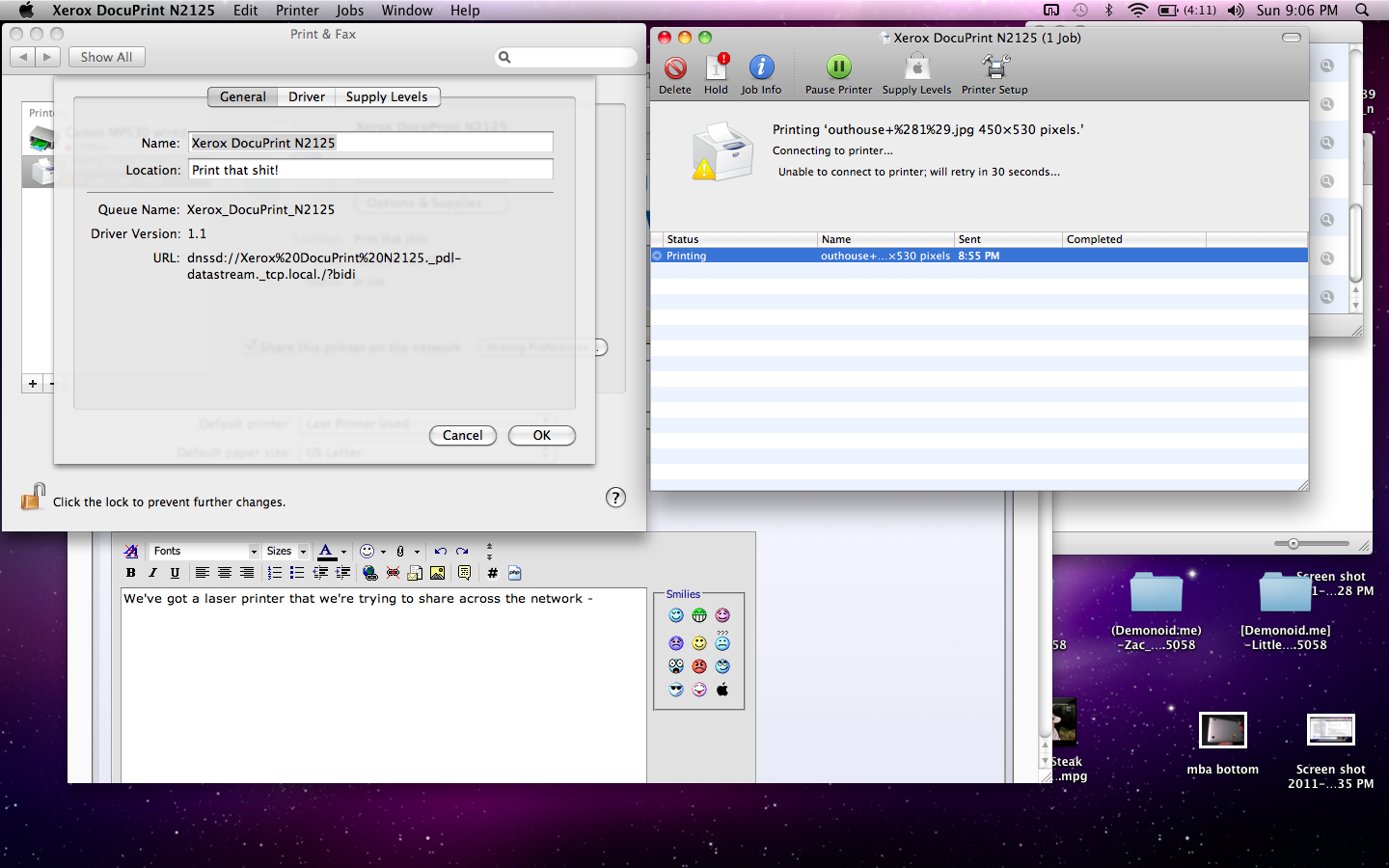The image size is (1389, 868).
Task: Insert an ordered numbered list
Action: (274, 573)
